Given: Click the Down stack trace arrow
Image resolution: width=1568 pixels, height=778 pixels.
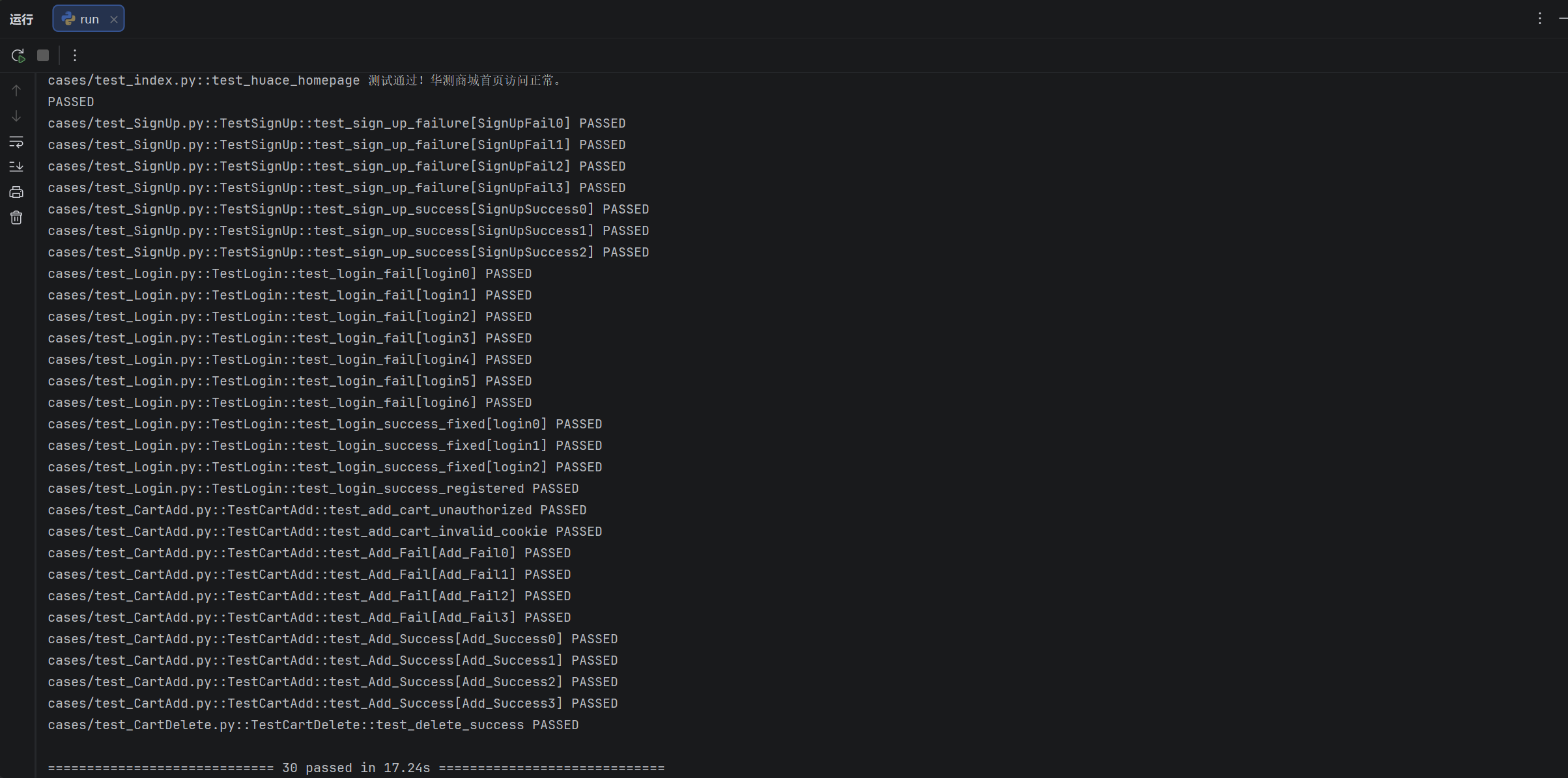Looking at the screenshot, I should pos(16,116).
